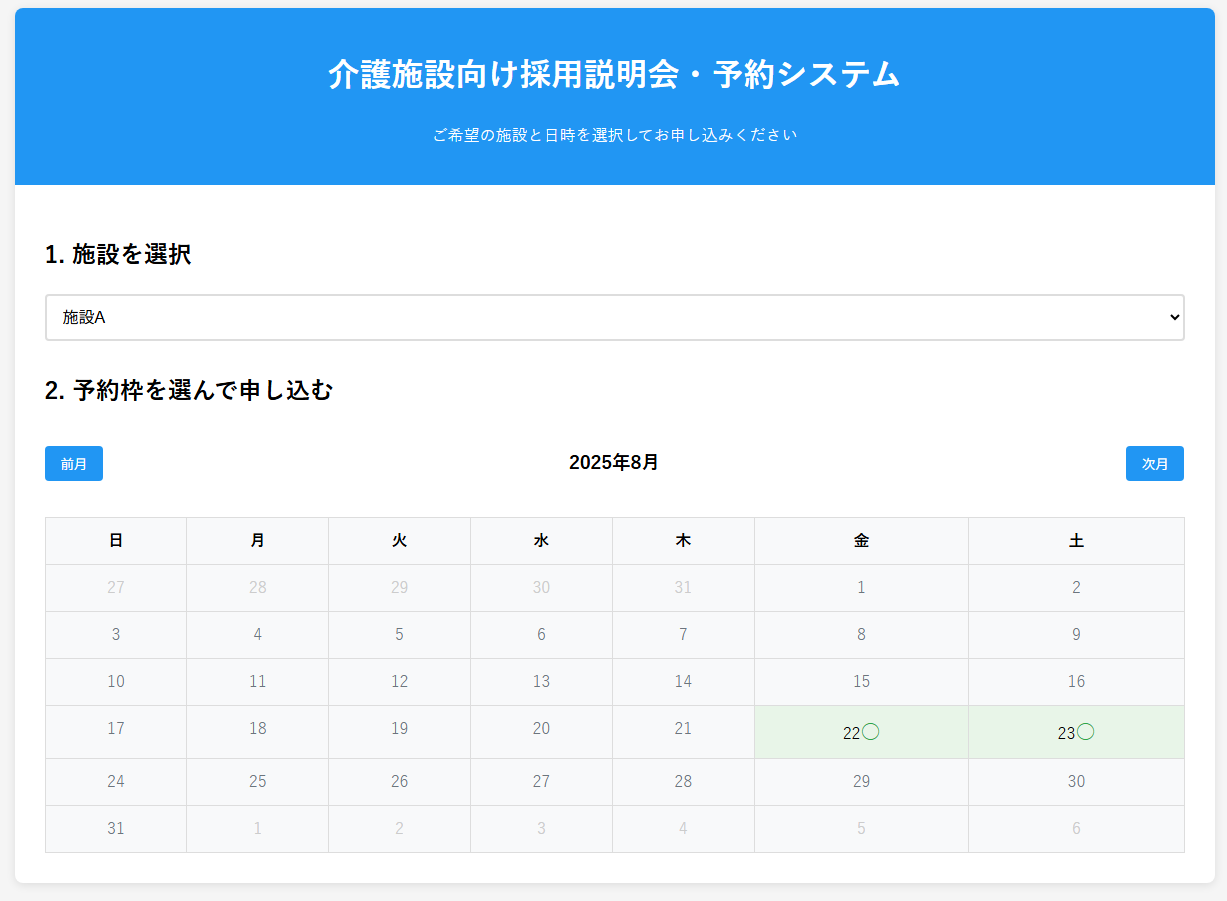Click grayed-out September 6 cell
Image resolution: width=1227 pixels, height=901 pixels.
pyautogui.click(x=1076, y=829)
